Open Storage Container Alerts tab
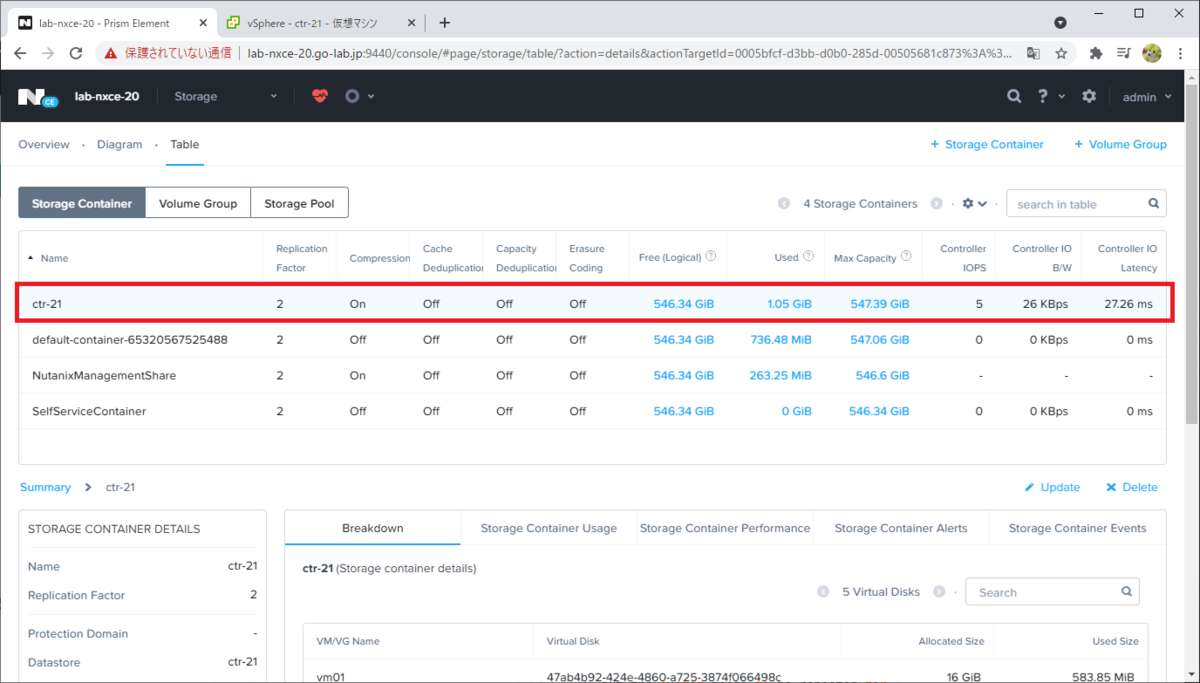Screen dimensions: 1200x683 coord(901,528)
